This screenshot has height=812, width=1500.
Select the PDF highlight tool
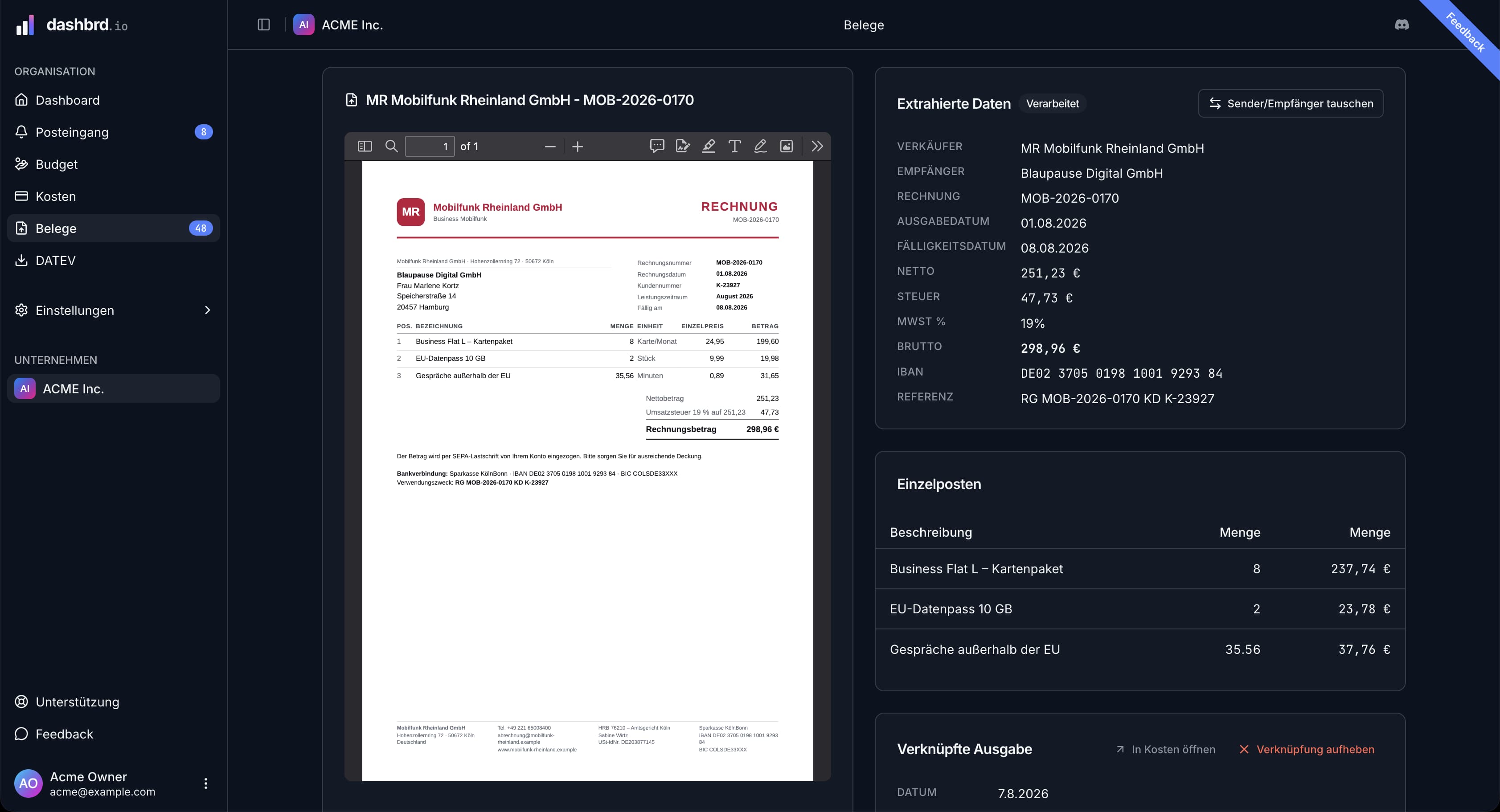click(x=709, y=146)
